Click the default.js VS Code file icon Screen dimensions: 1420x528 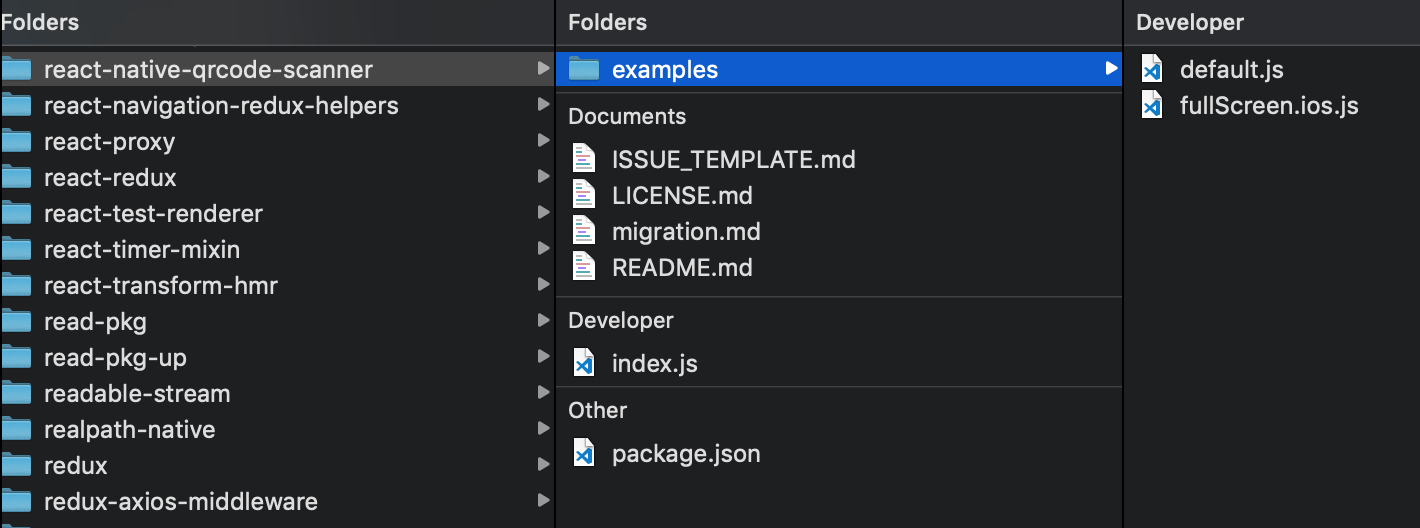coord(1152,69)
